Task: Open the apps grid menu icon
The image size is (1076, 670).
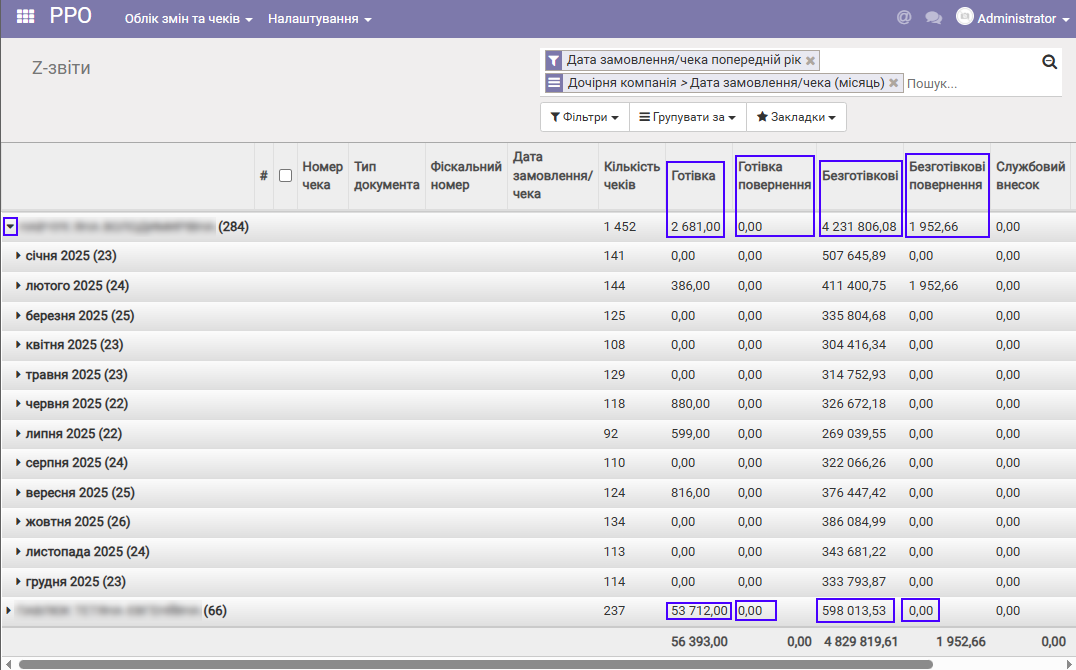Action: point(26,18)
